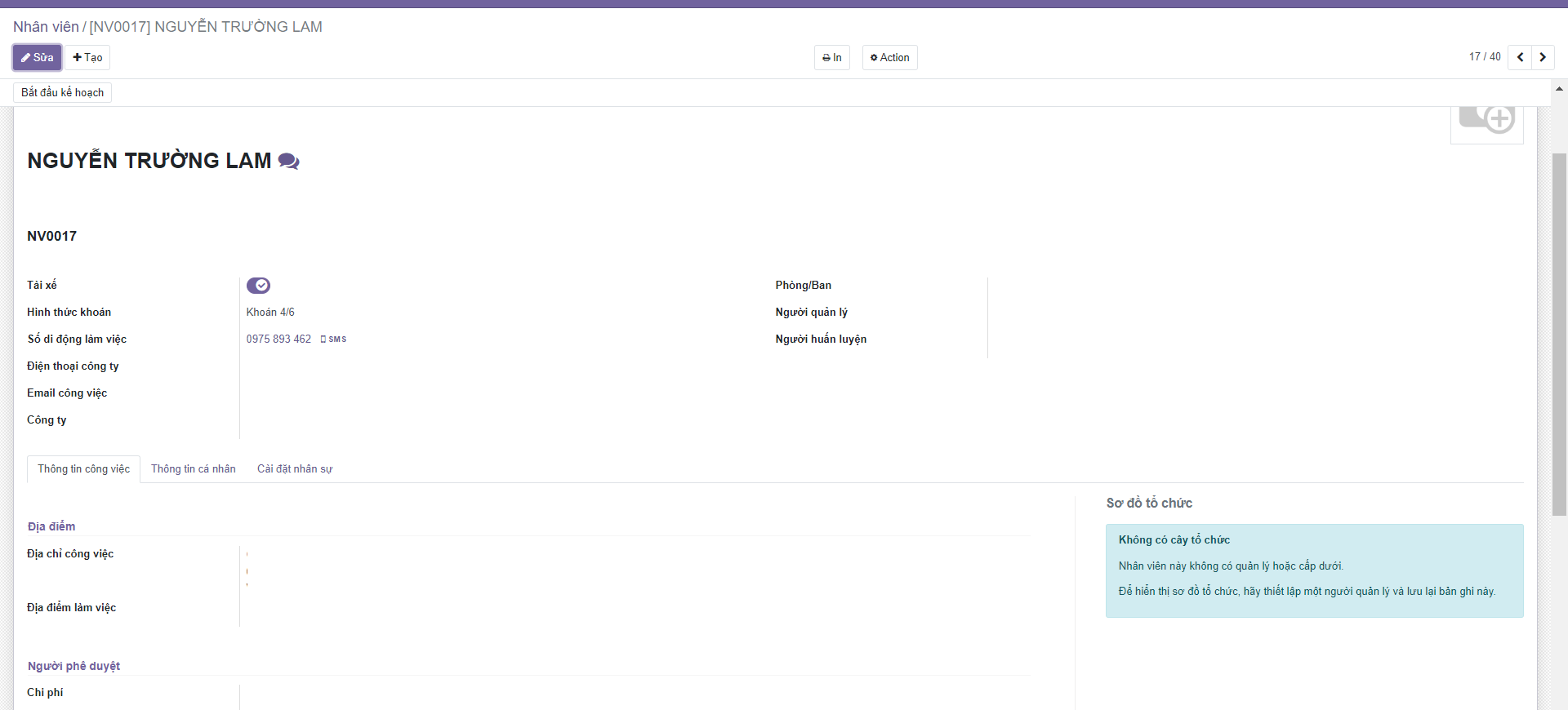
Task: Switch to Thông tin cá nhân tab
Action: coord(193,469)
